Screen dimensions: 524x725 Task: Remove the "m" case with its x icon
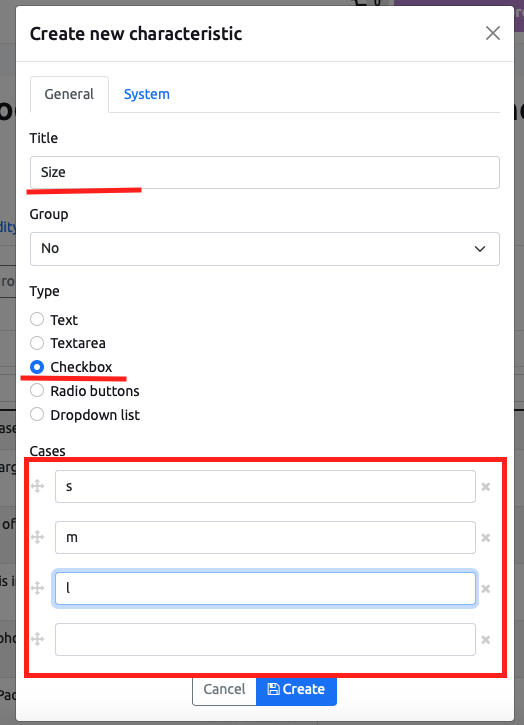click(x=486, y=538)
